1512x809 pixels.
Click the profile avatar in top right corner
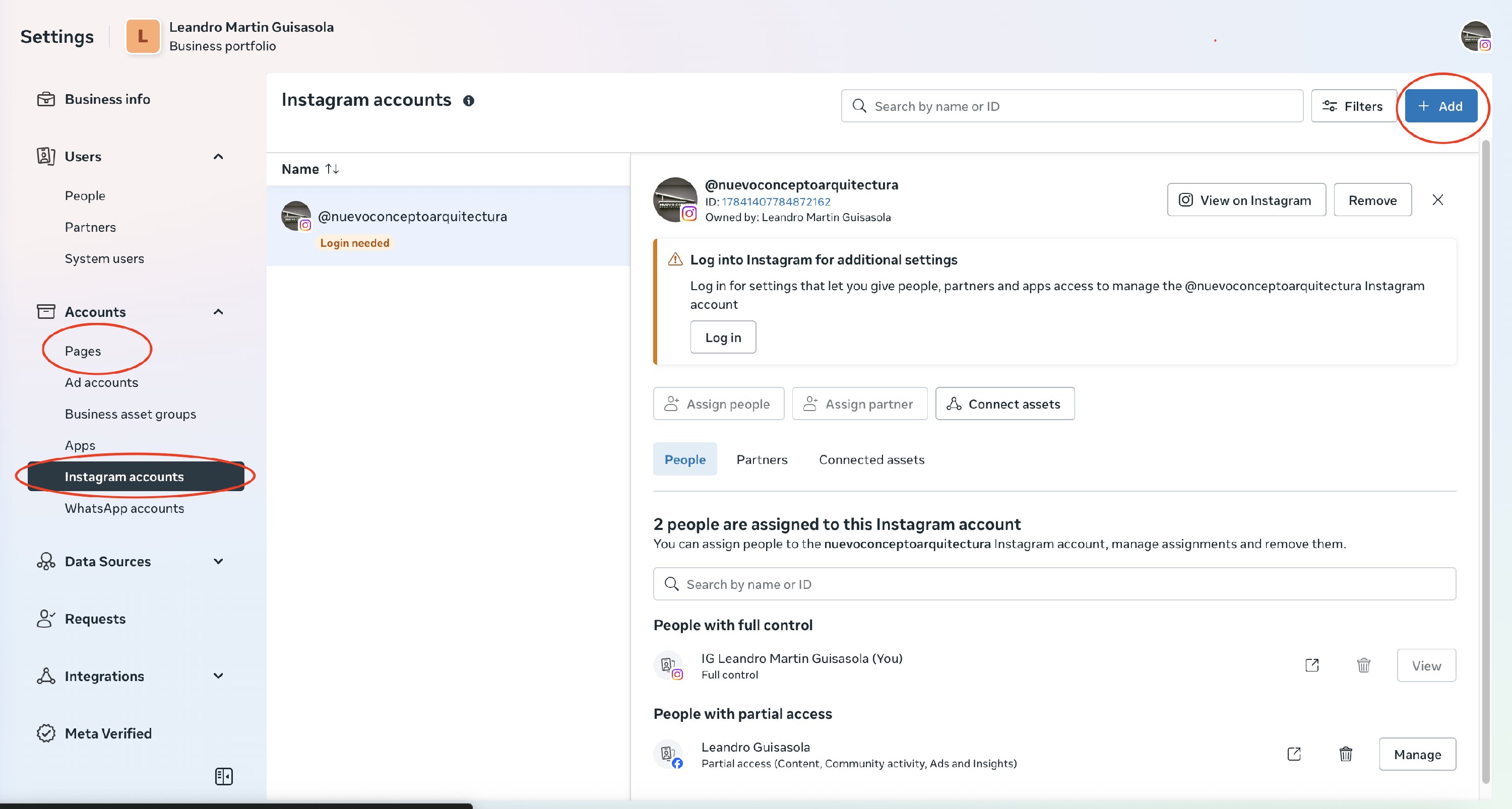[x=1475, y=36]
